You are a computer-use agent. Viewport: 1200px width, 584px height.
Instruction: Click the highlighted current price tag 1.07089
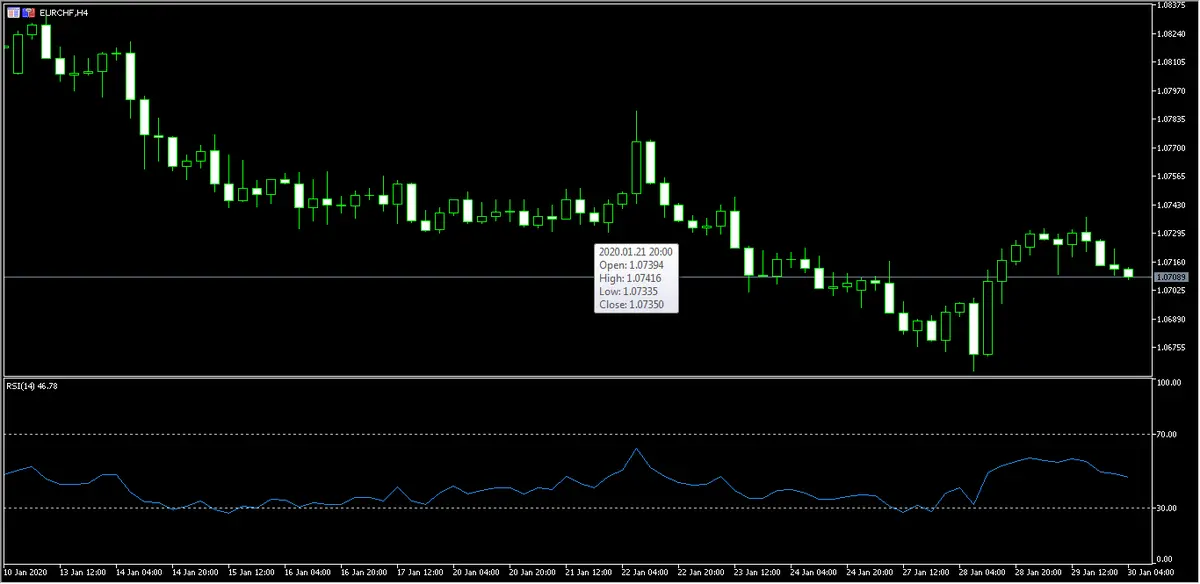1171,277
